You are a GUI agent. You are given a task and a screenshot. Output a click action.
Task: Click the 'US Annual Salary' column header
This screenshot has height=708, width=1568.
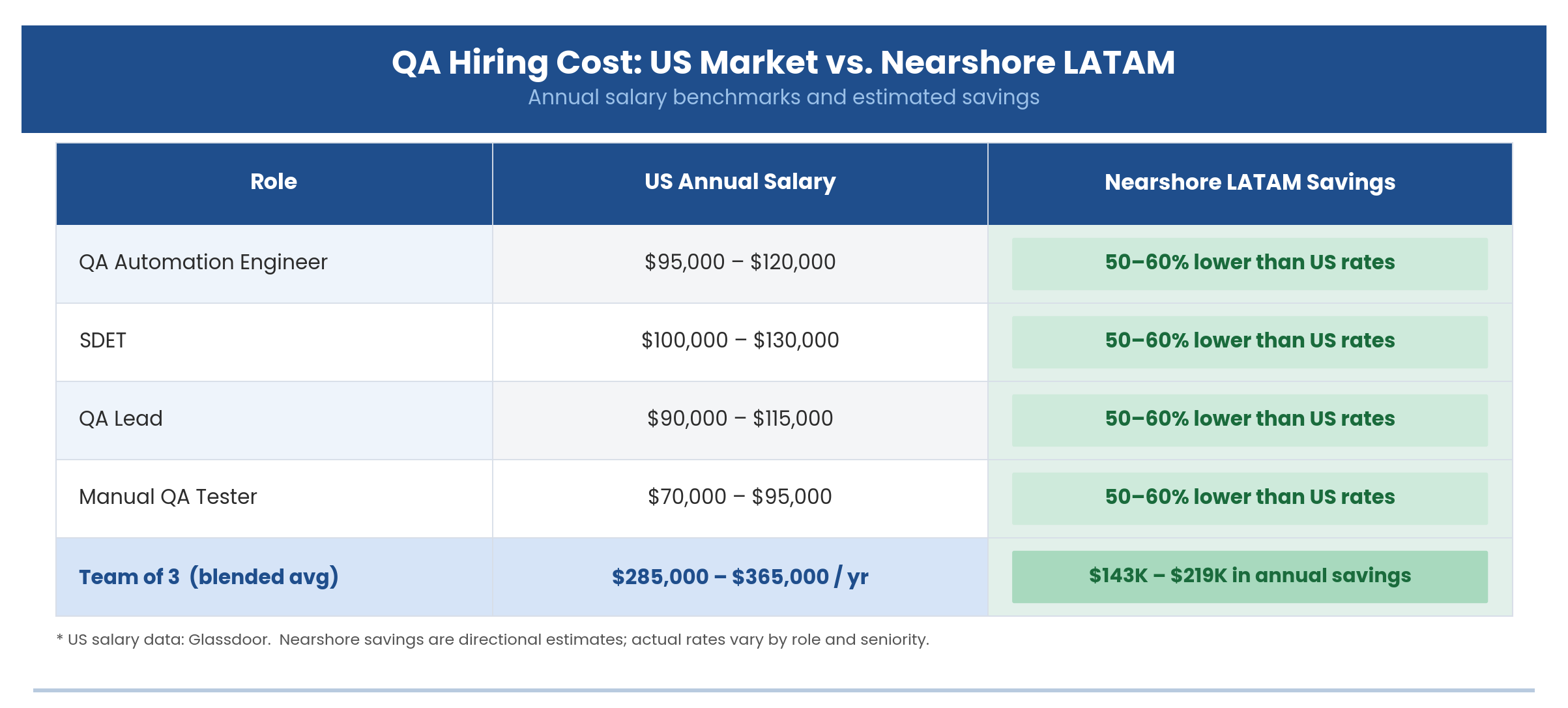(x=740, y=184)
